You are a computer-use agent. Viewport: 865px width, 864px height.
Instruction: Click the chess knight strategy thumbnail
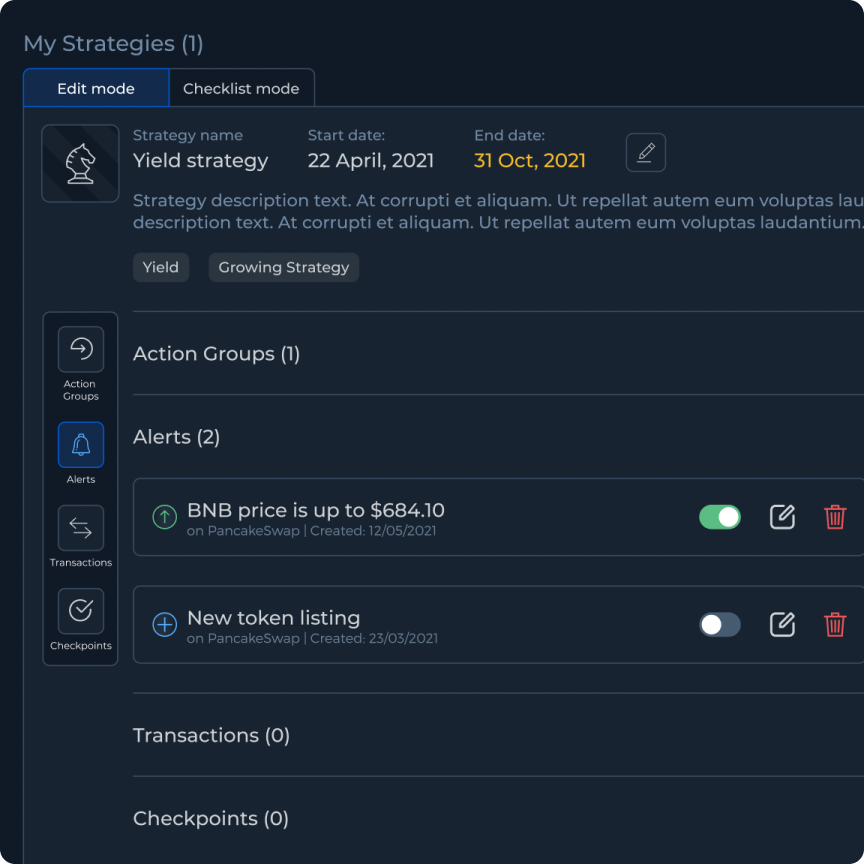80,163
